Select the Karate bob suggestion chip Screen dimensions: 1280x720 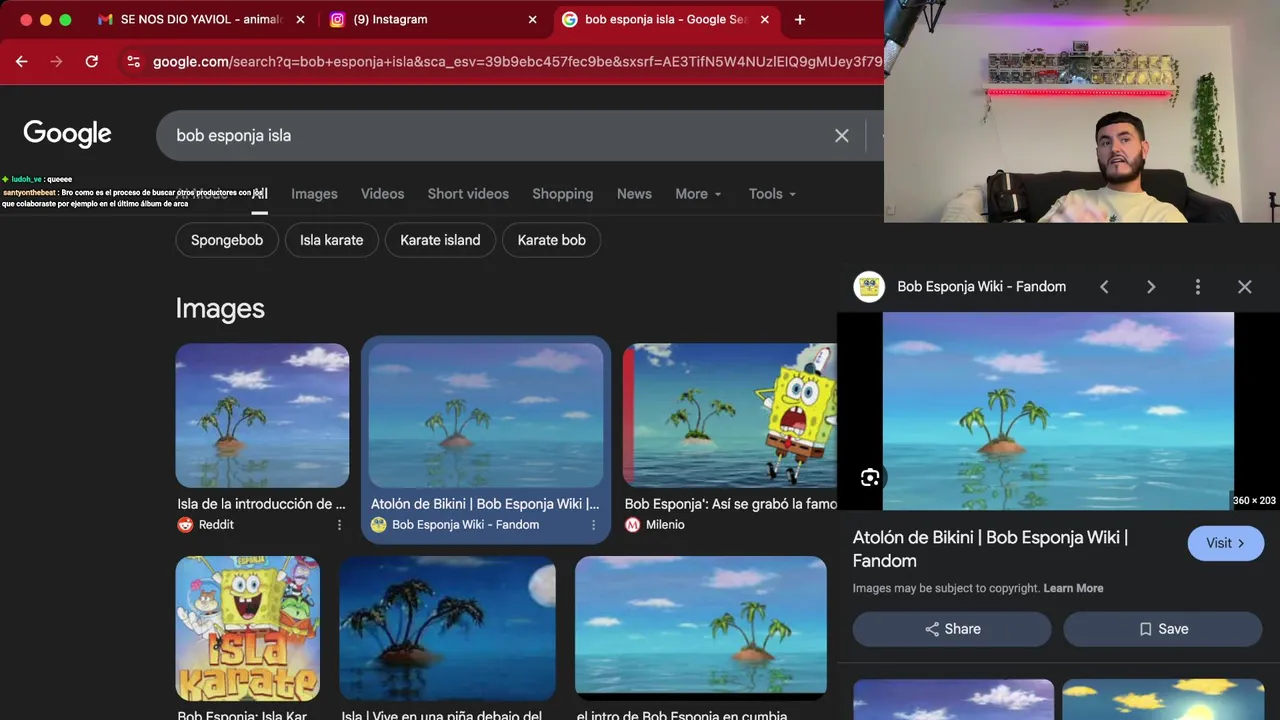551,240
